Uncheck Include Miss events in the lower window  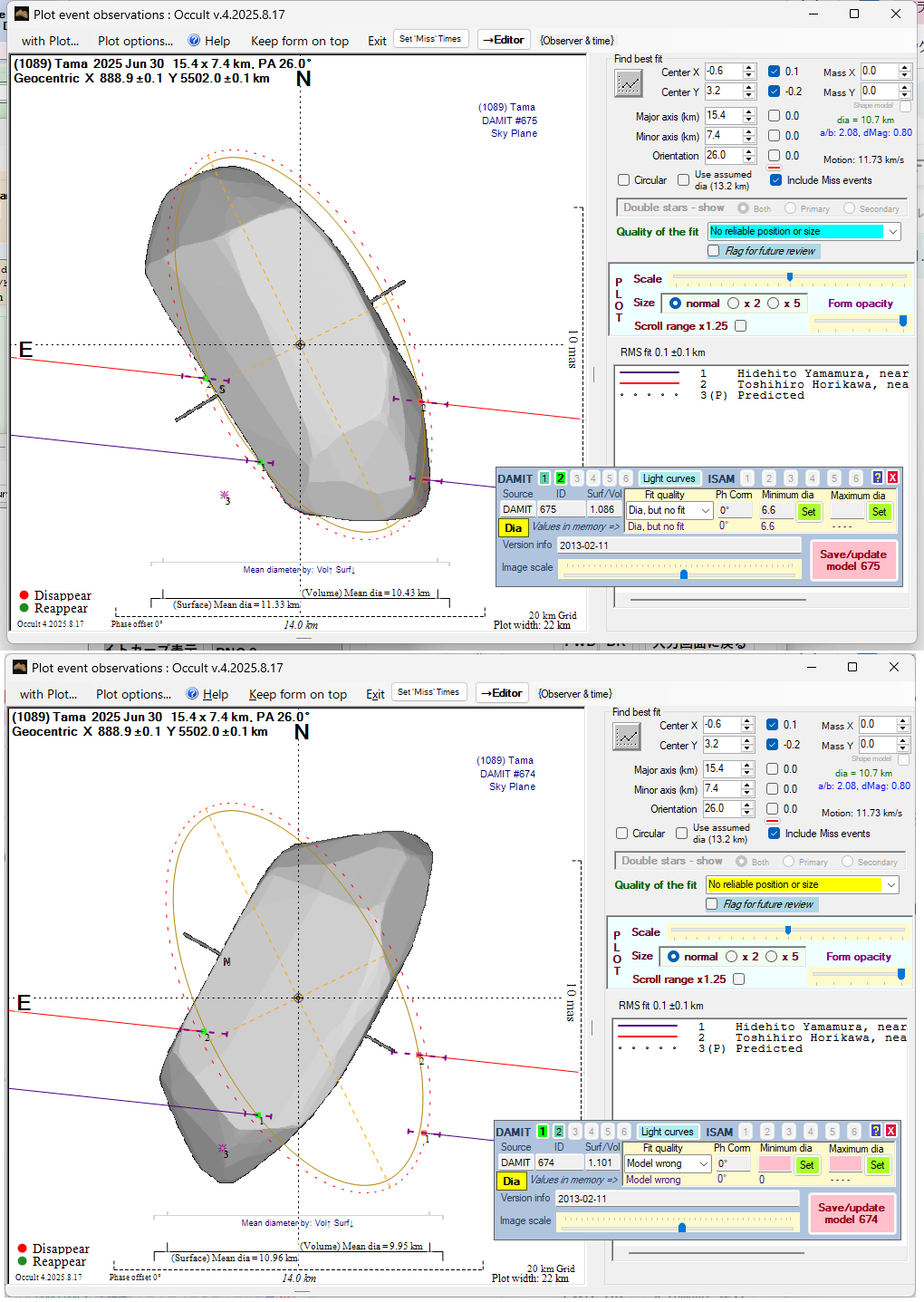(774, 834)
